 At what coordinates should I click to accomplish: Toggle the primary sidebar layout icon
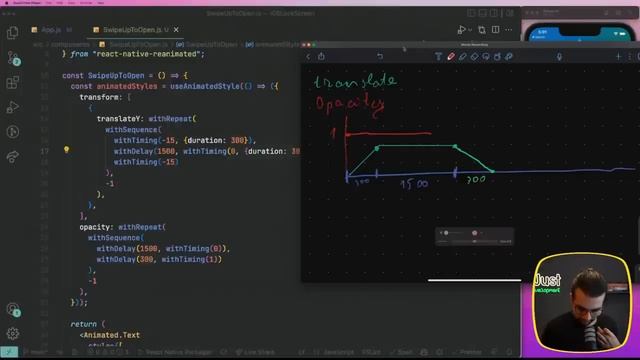(x=471, y=13)
